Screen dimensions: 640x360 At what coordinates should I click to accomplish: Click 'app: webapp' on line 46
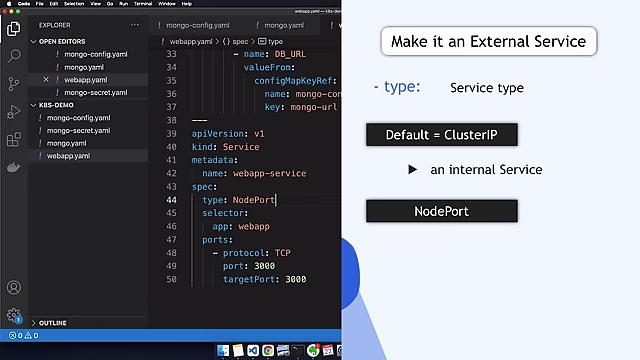click(241, 227)
